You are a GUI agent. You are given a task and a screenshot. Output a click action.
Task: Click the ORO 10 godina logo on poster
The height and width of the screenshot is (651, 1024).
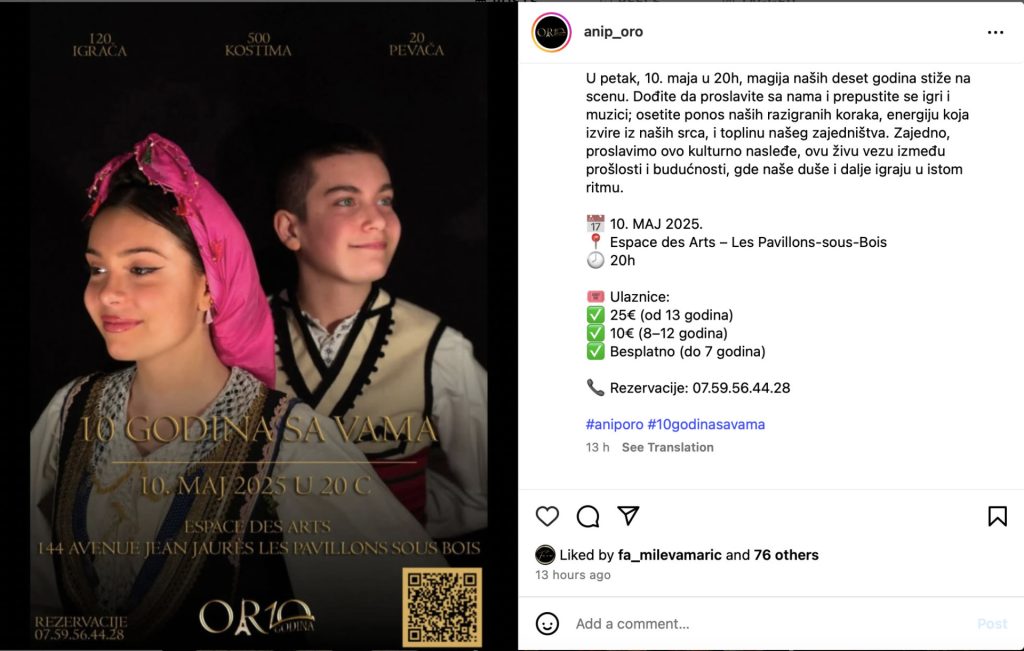[x=257, y=618]
